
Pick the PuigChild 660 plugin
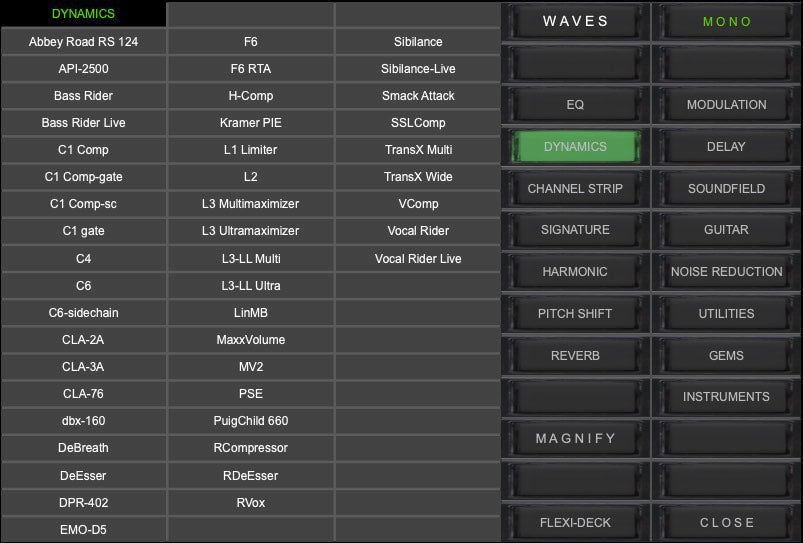tap(251, 421)
